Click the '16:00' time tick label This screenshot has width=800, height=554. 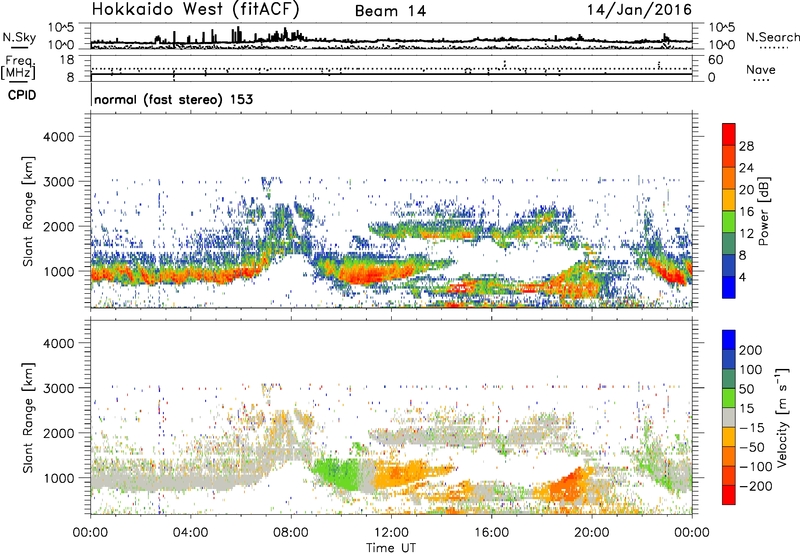491,533
